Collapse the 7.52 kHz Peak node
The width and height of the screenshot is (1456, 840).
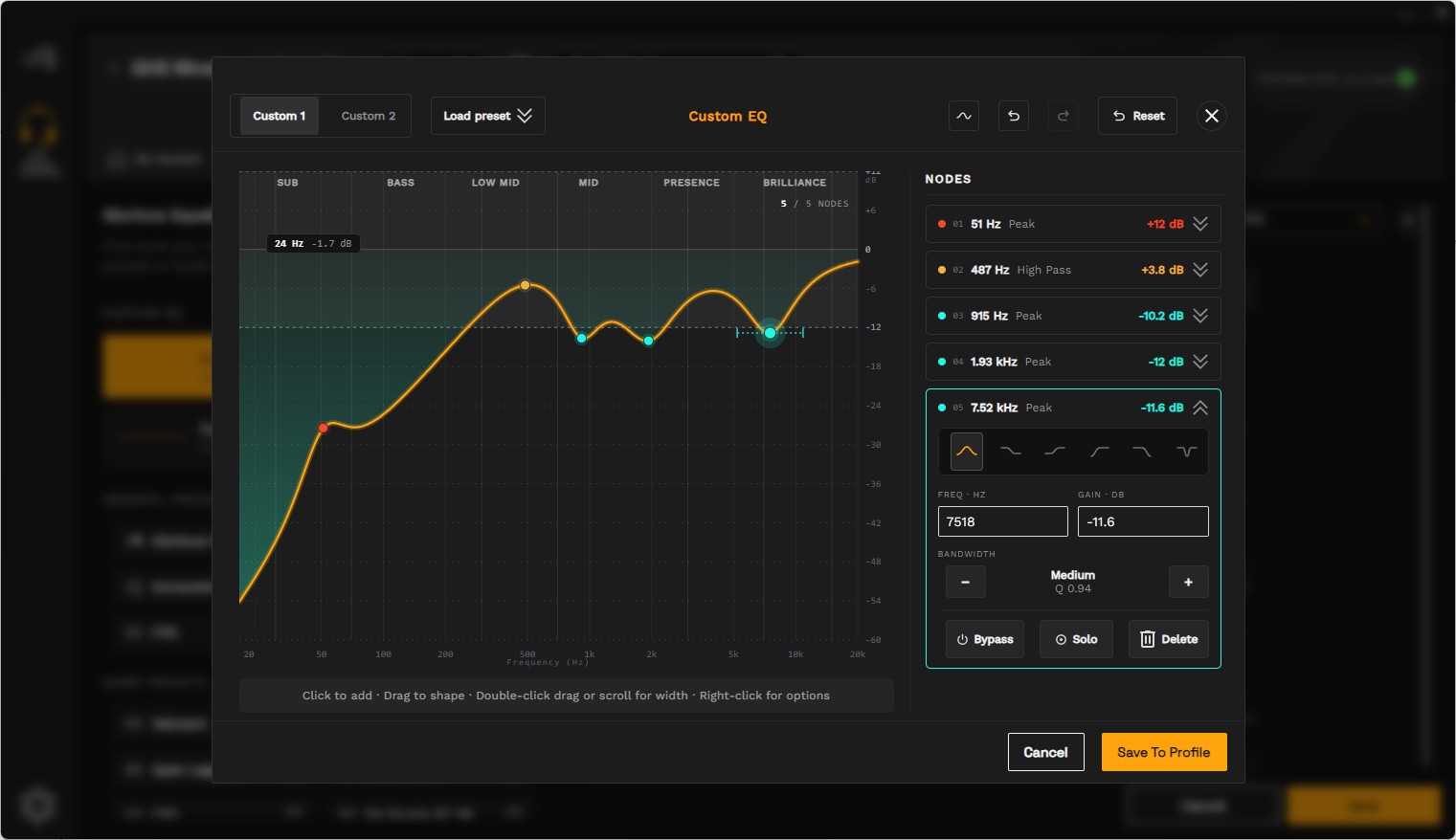pos(1200,408)
